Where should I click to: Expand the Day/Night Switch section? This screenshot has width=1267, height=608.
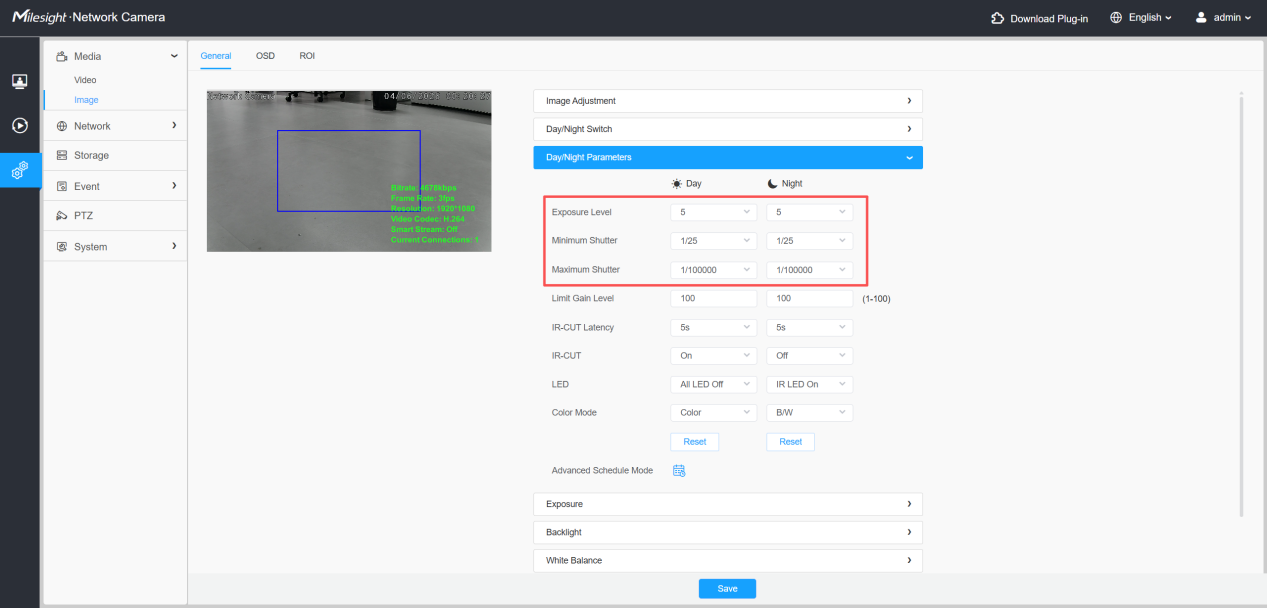(728, 129)
